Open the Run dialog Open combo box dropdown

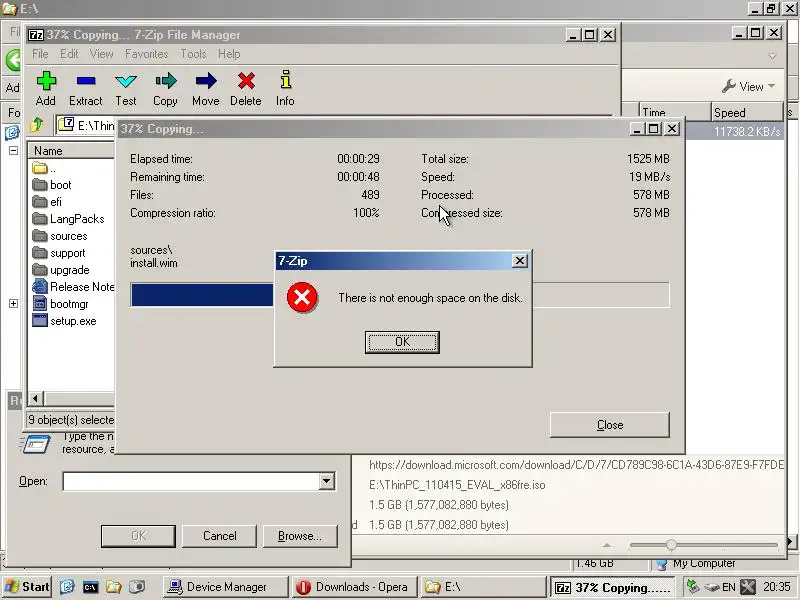[x=327, y=481]
